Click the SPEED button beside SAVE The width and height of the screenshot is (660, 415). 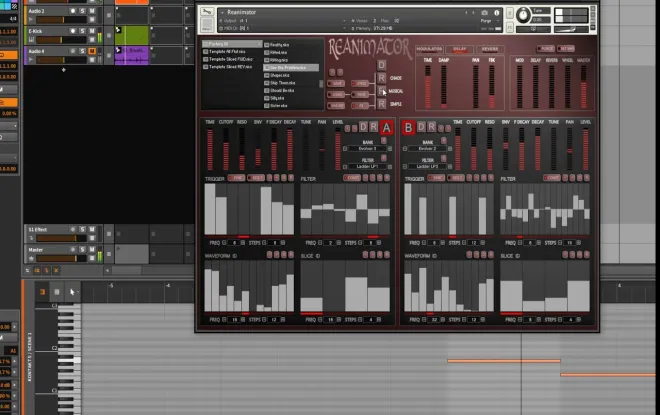coord(360,83)
